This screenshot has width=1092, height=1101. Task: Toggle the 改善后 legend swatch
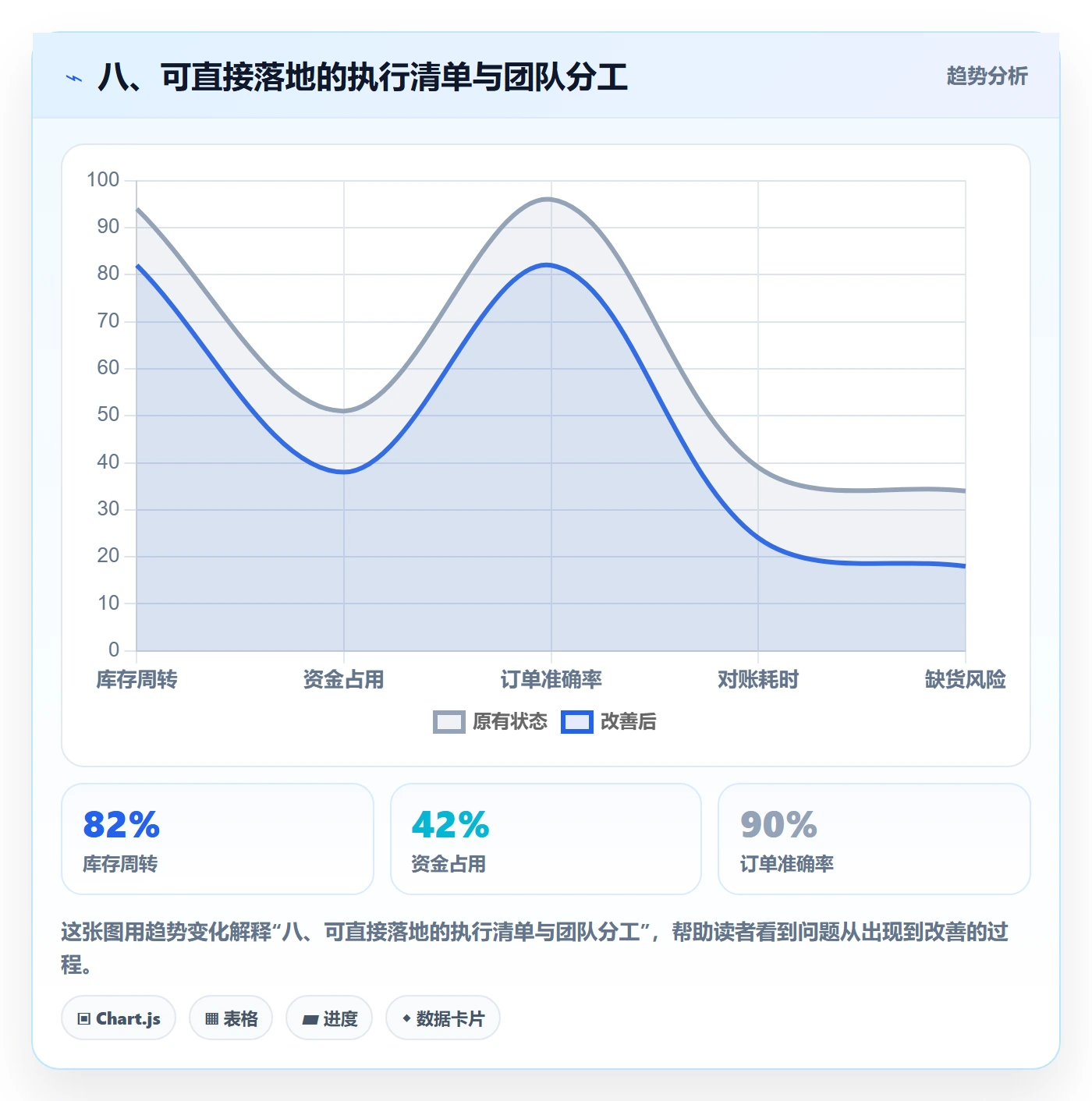pyautogui.click(x=576, y=722)
